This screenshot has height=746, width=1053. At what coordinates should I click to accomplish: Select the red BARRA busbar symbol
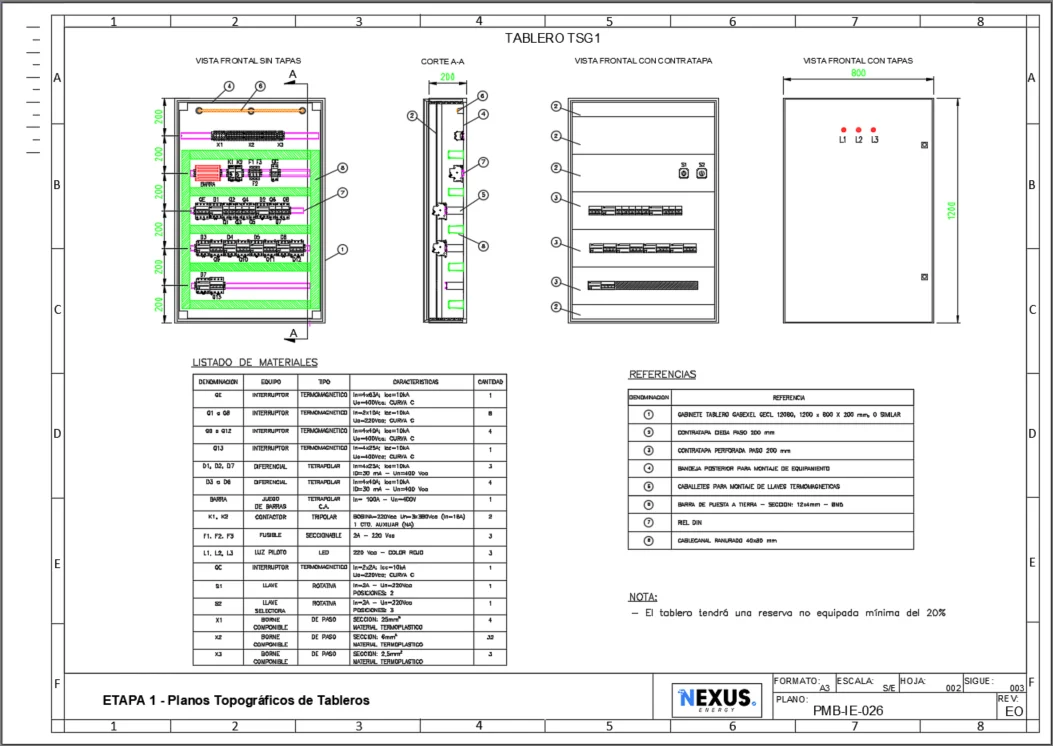207,172
